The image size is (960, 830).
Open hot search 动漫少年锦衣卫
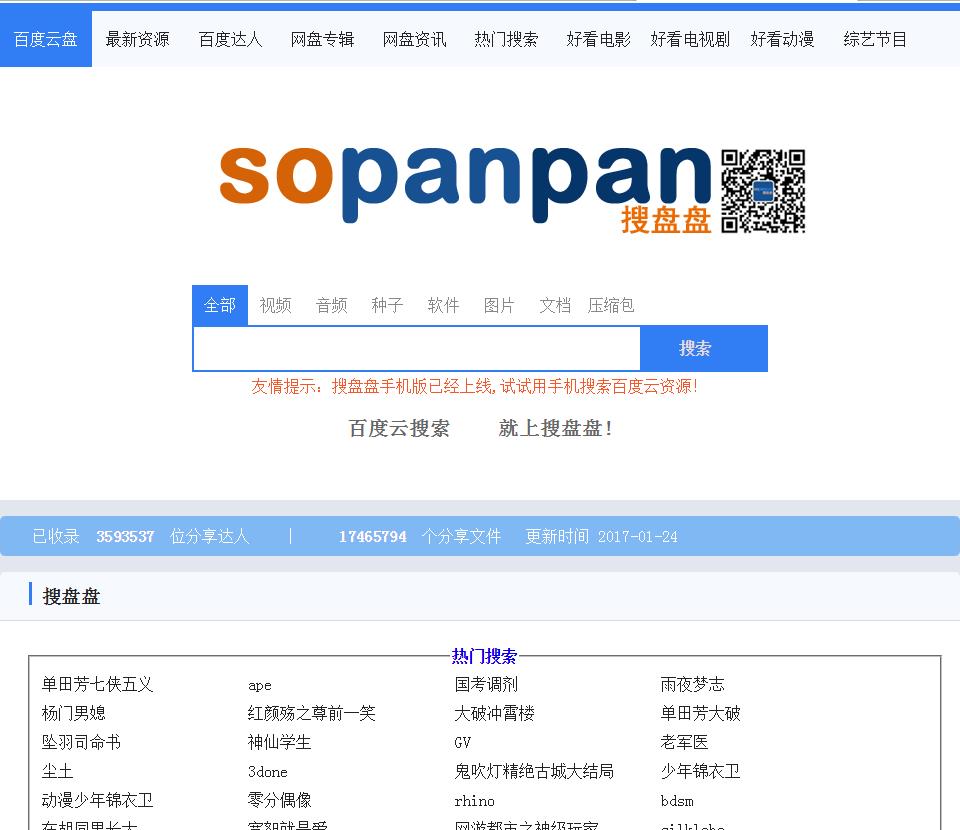point(97,800)
